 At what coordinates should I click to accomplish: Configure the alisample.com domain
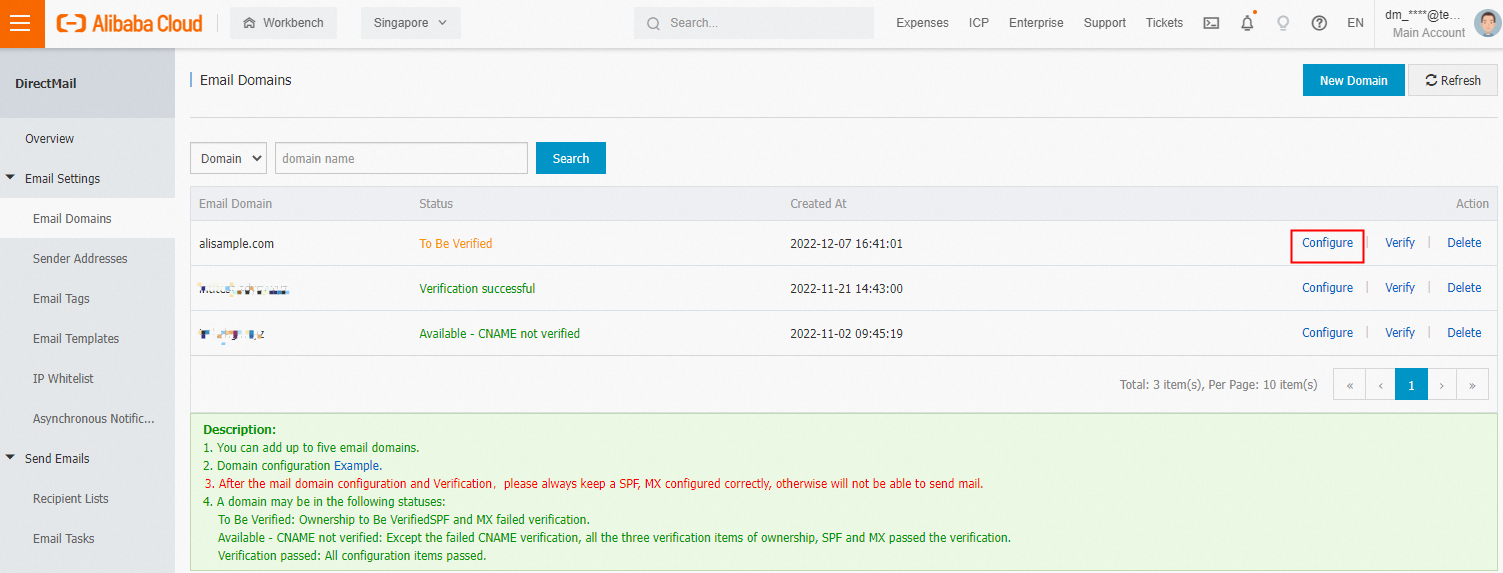[x=1327, y=243]
